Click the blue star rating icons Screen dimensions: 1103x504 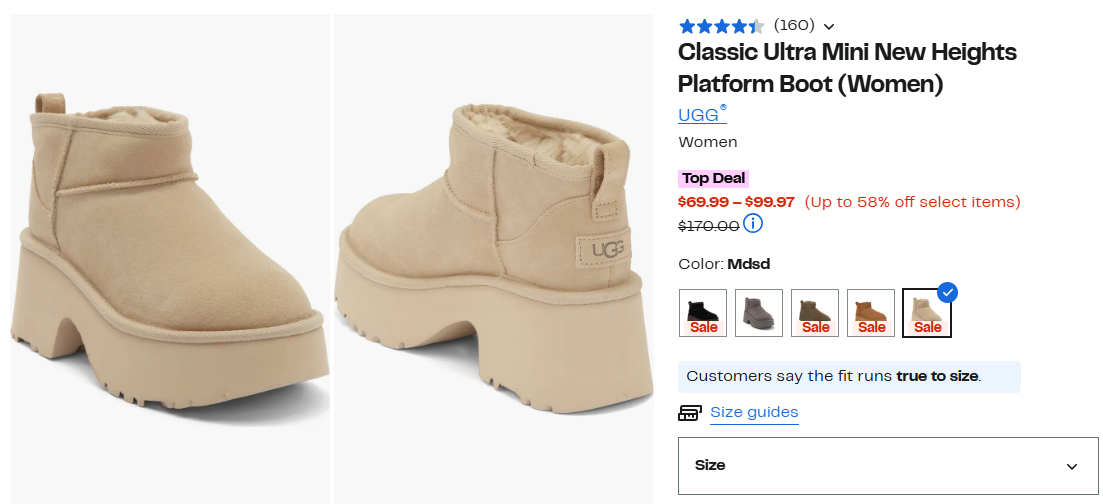pyautogui.click(x=721, y=26)
